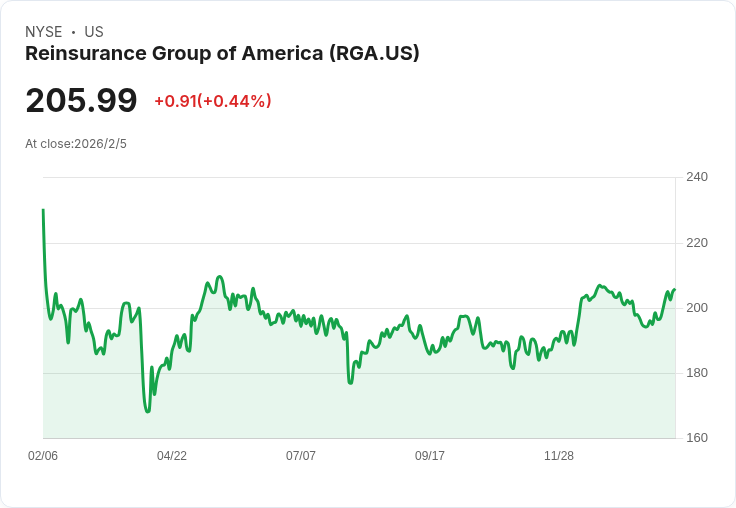Click the NYSE exchange label
736x508 pixels.
(43, 32)
